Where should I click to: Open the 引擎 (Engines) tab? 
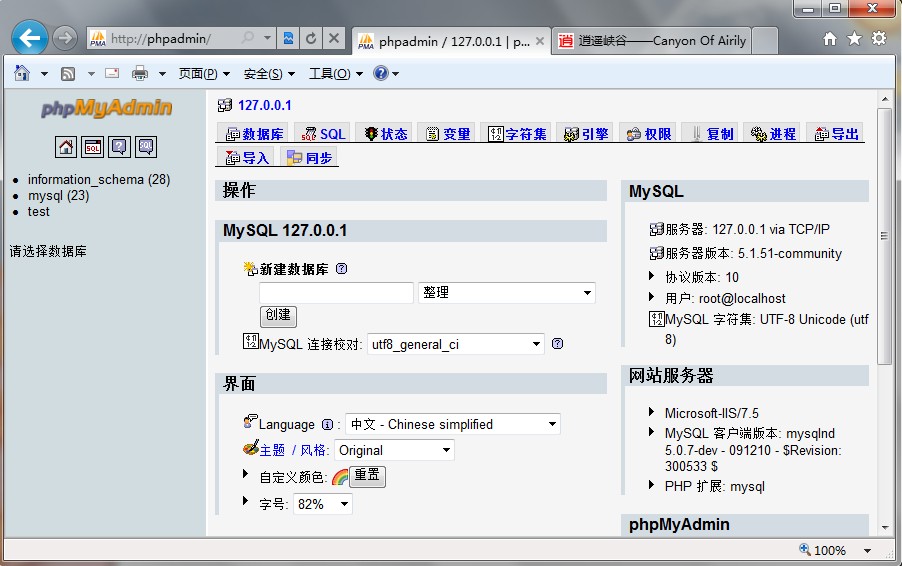click(586, 133)
